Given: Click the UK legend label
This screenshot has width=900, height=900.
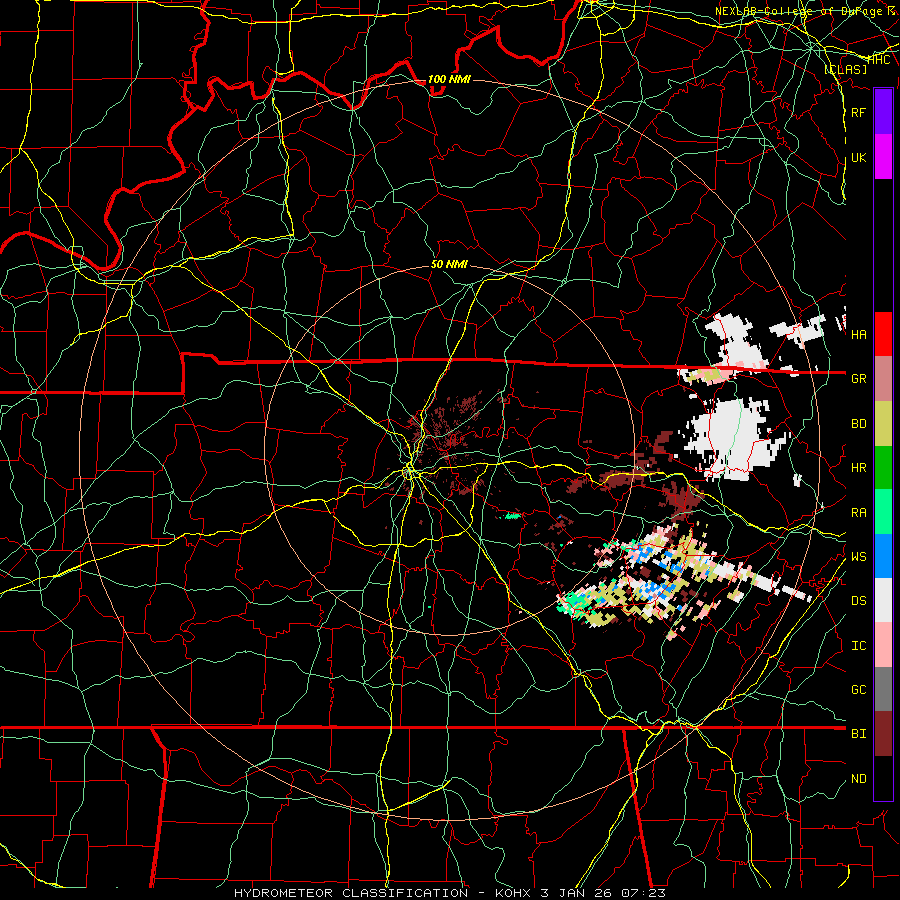Looking at the screenshot, I should 858,157.
